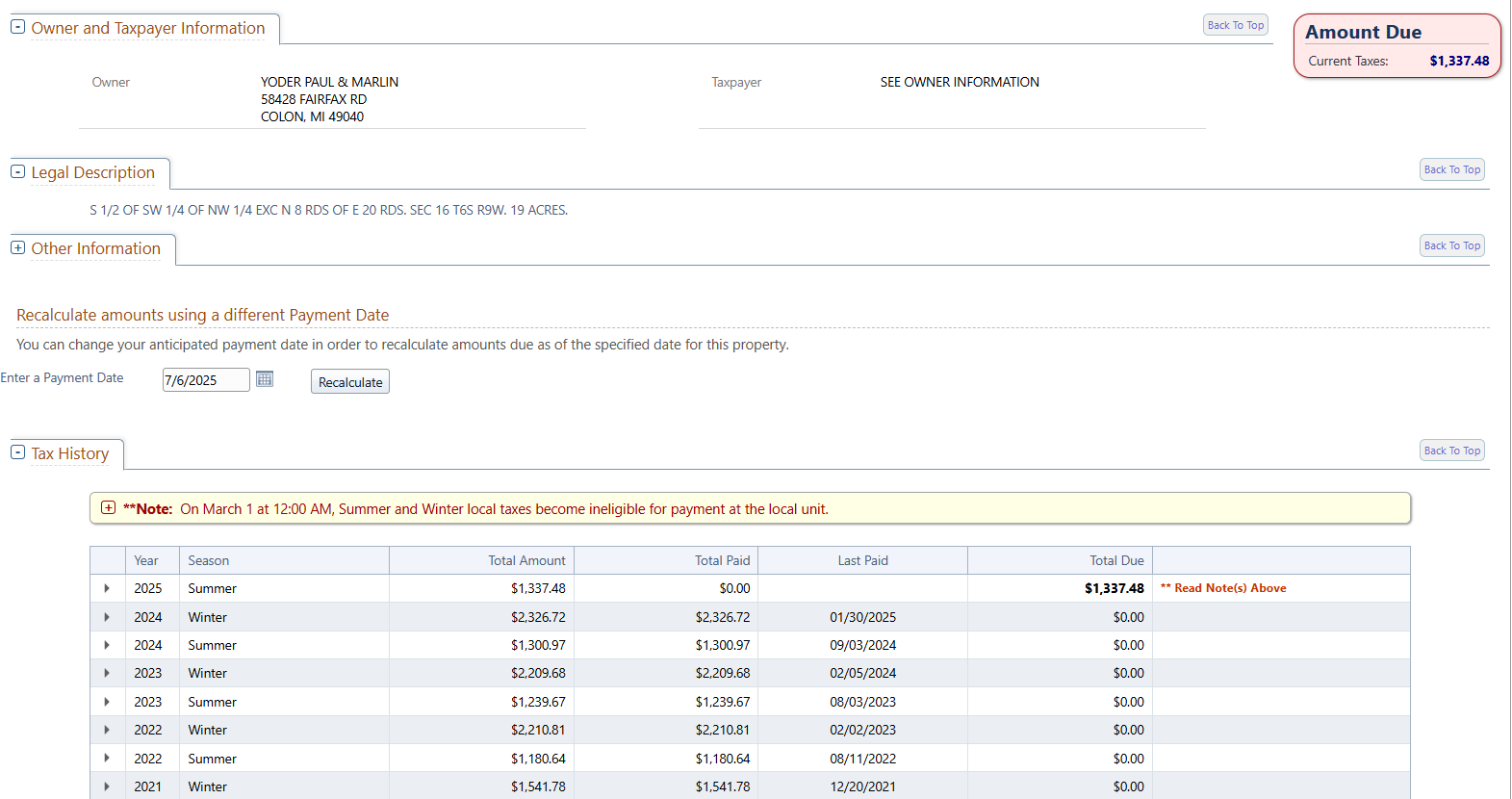
Task: Click the Amount Due current taxes box
Action: (1397, 46)
